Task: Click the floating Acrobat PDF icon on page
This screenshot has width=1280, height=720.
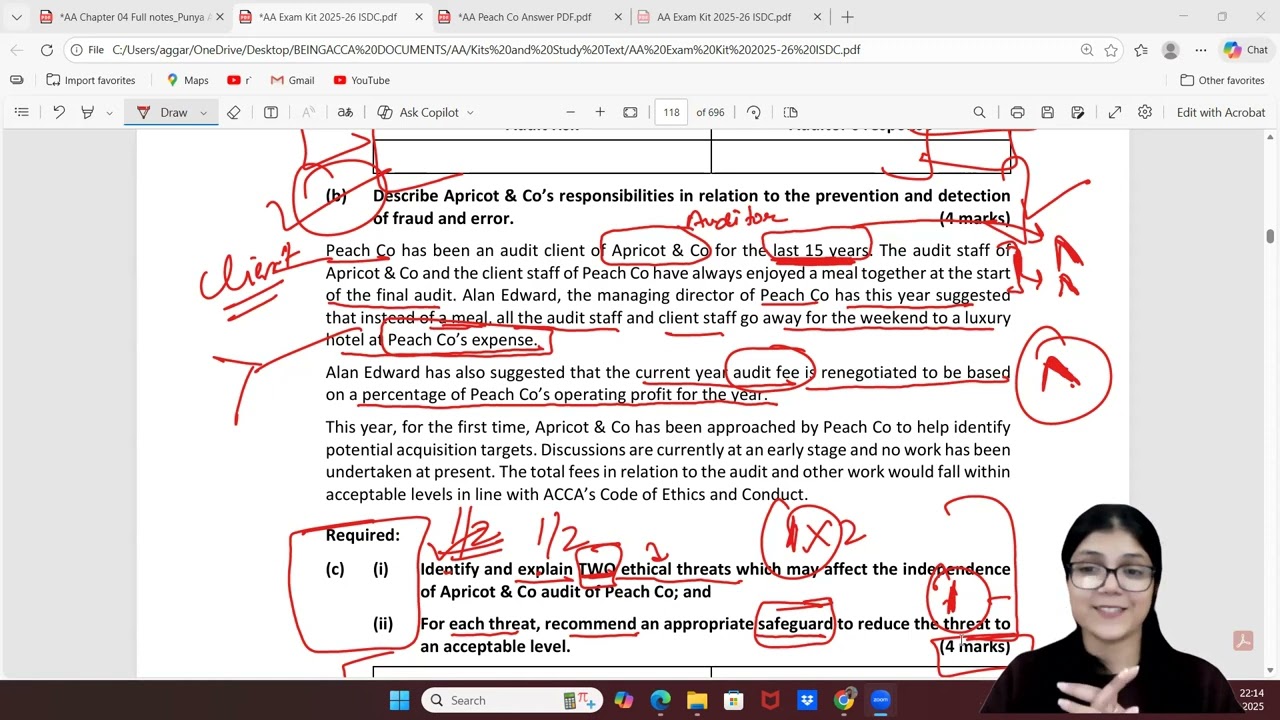Action: click(1243, 642)
